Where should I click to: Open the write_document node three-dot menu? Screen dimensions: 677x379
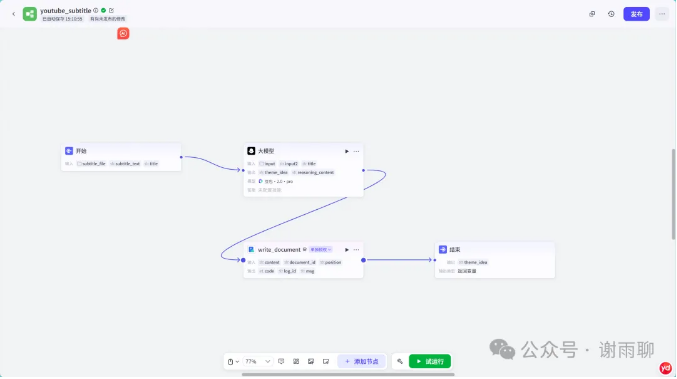(x=356, y=250)
